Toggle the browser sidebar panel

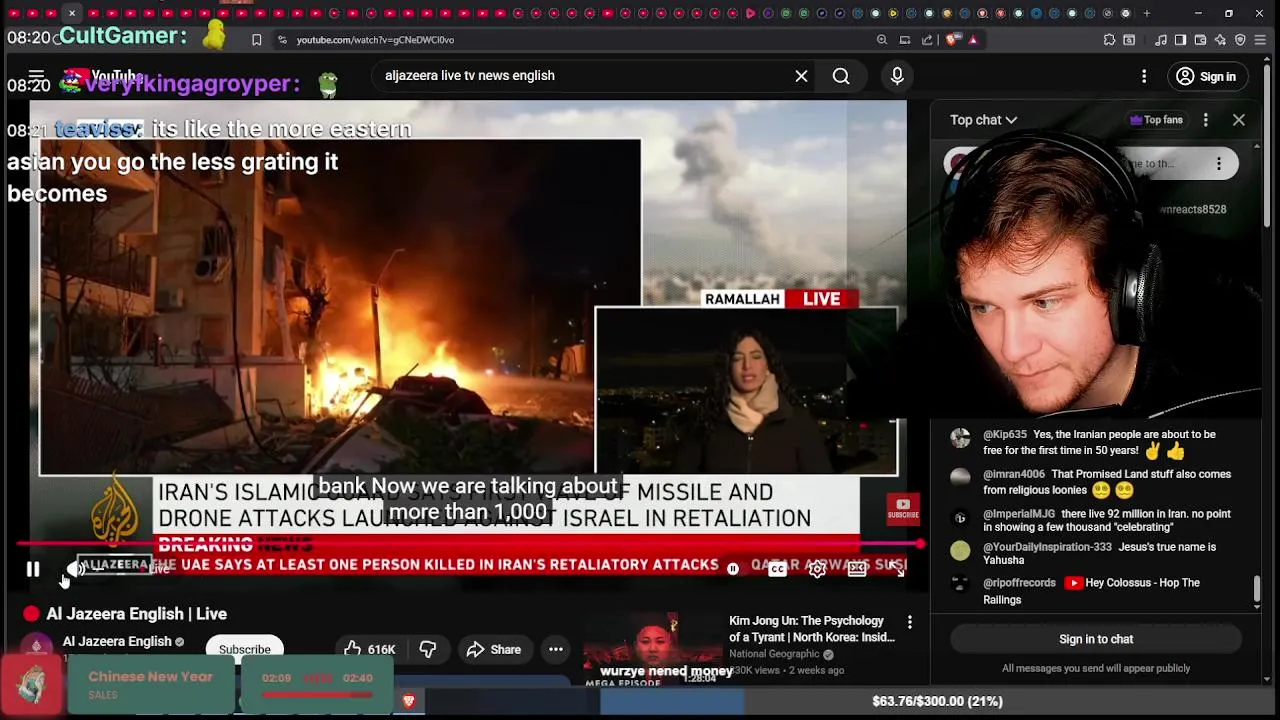[1180, 40]
